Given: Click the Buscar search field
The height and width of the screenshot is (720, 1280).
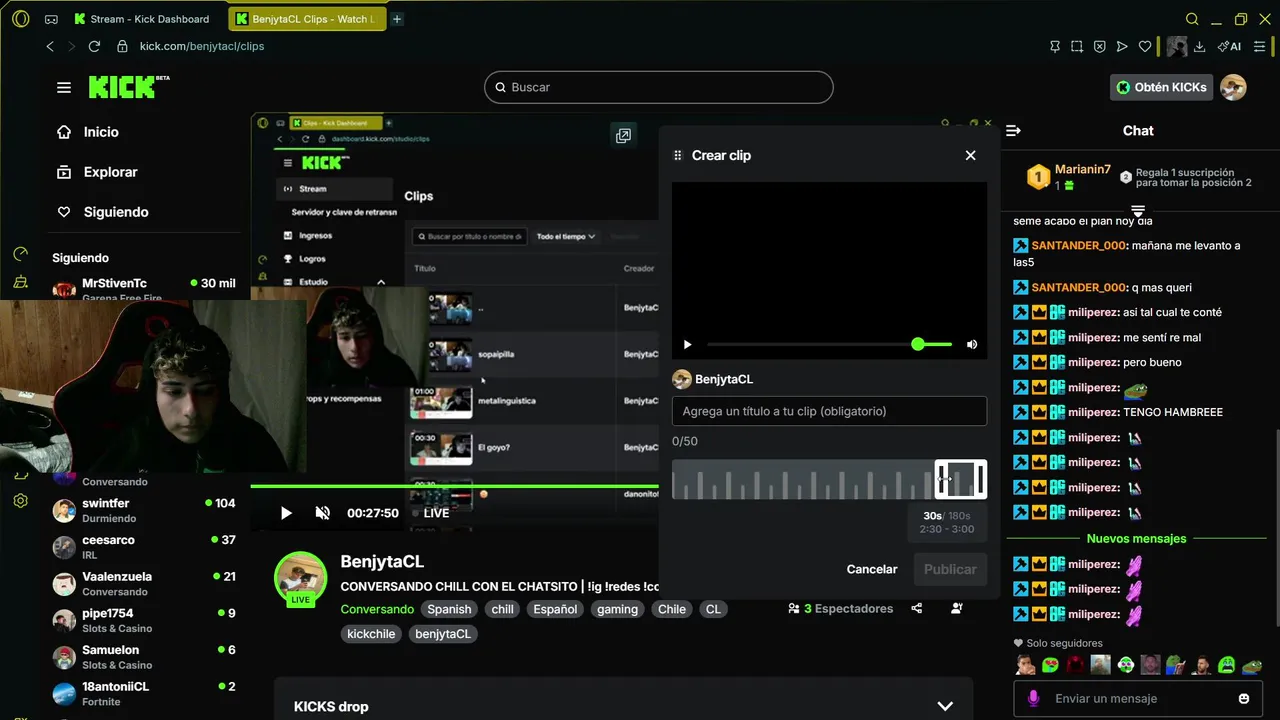Looking at the screenshot, I should click(x=659, y=87).
